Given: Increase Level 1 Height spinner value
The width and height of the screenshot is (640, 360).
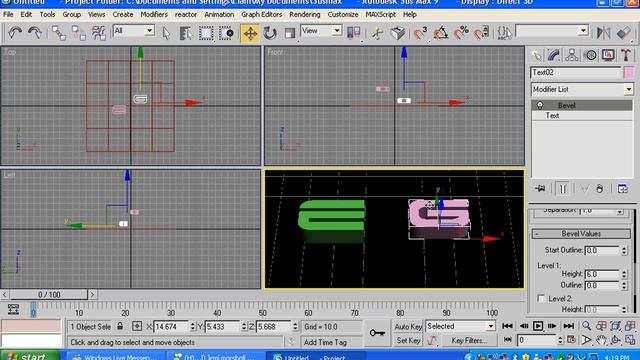Looking at the screenshot, I should click(x=624, y=272).
